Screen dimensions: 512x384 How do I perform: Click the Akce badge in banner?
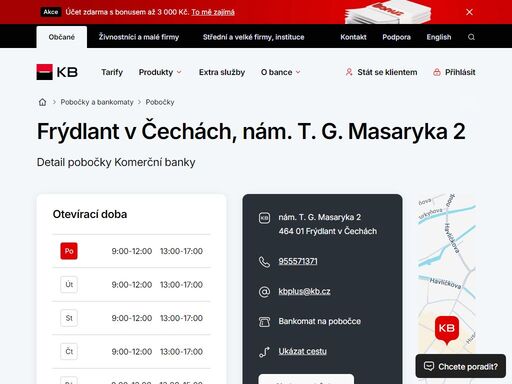coord(51,12)
